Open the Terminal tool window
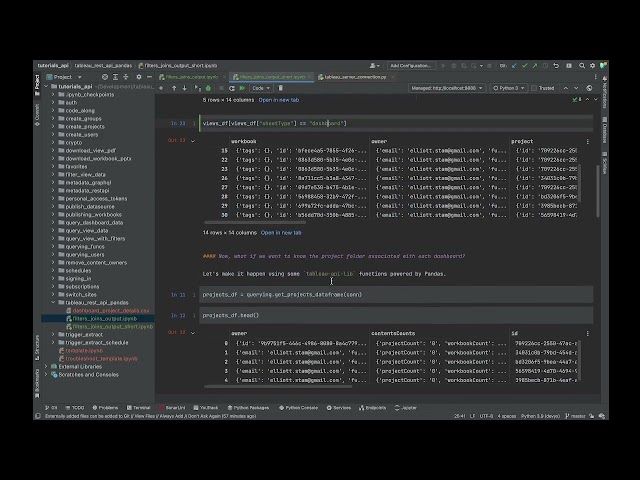640x480 pixels. coord(138,408)
